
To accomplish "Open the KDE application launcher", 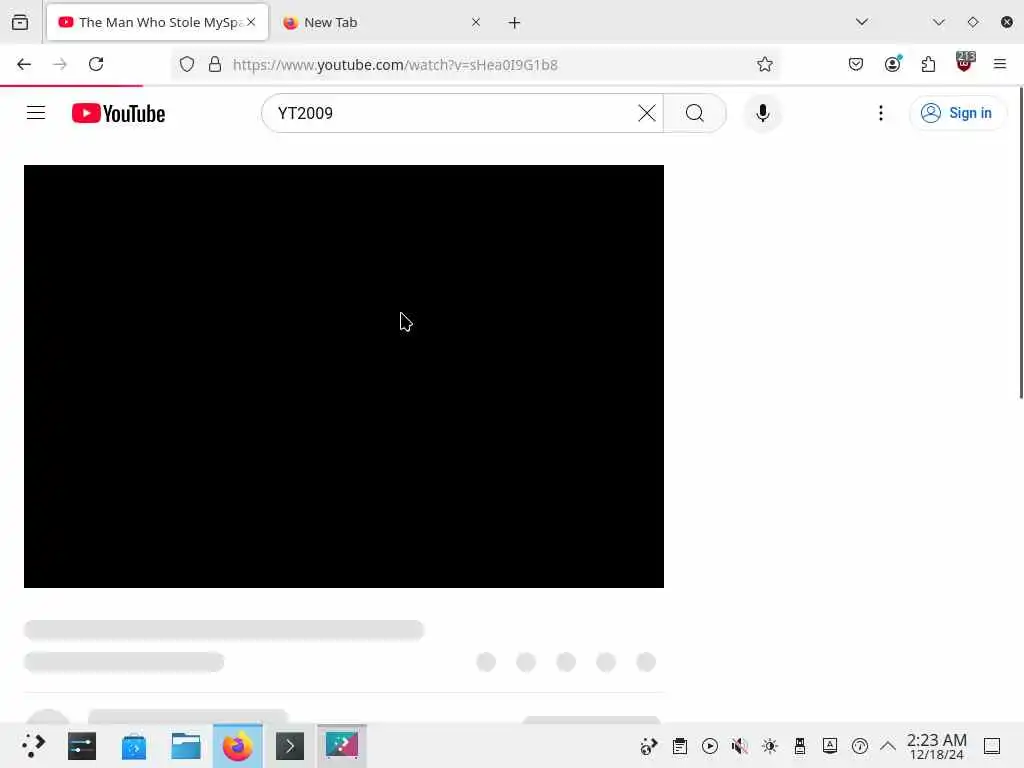I will (33, 746).
